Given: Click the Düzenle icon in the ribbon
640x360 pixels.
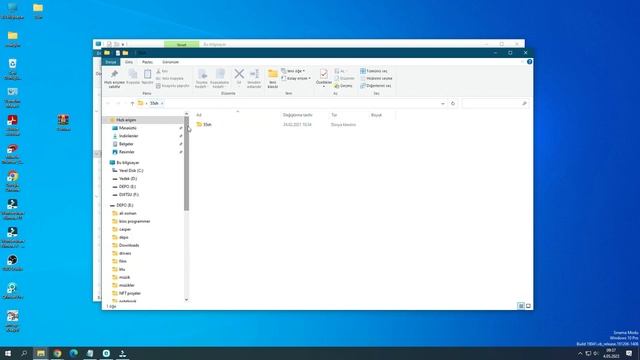Looking at the screenshot, I should point(337,78).
